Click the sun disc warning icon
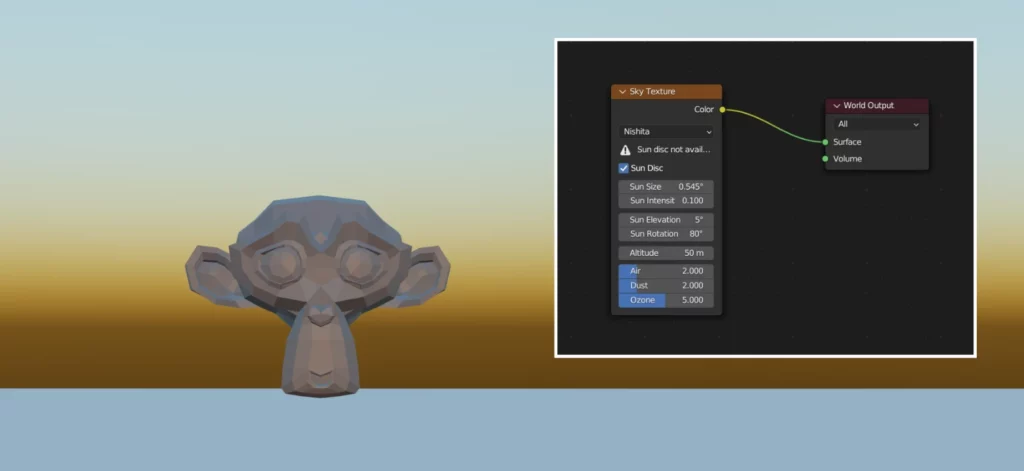This screenshot has width=1024, height=471. 625,150
